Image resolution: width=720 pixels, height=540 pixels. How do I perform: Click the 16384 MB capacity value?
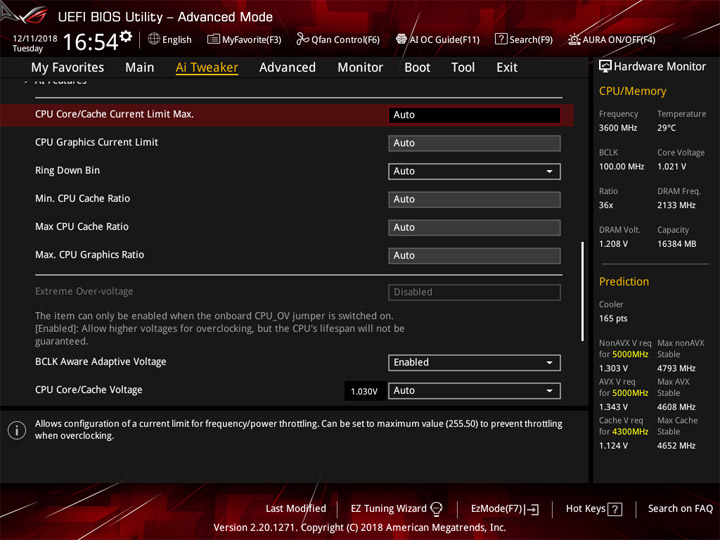coord(676,244)
